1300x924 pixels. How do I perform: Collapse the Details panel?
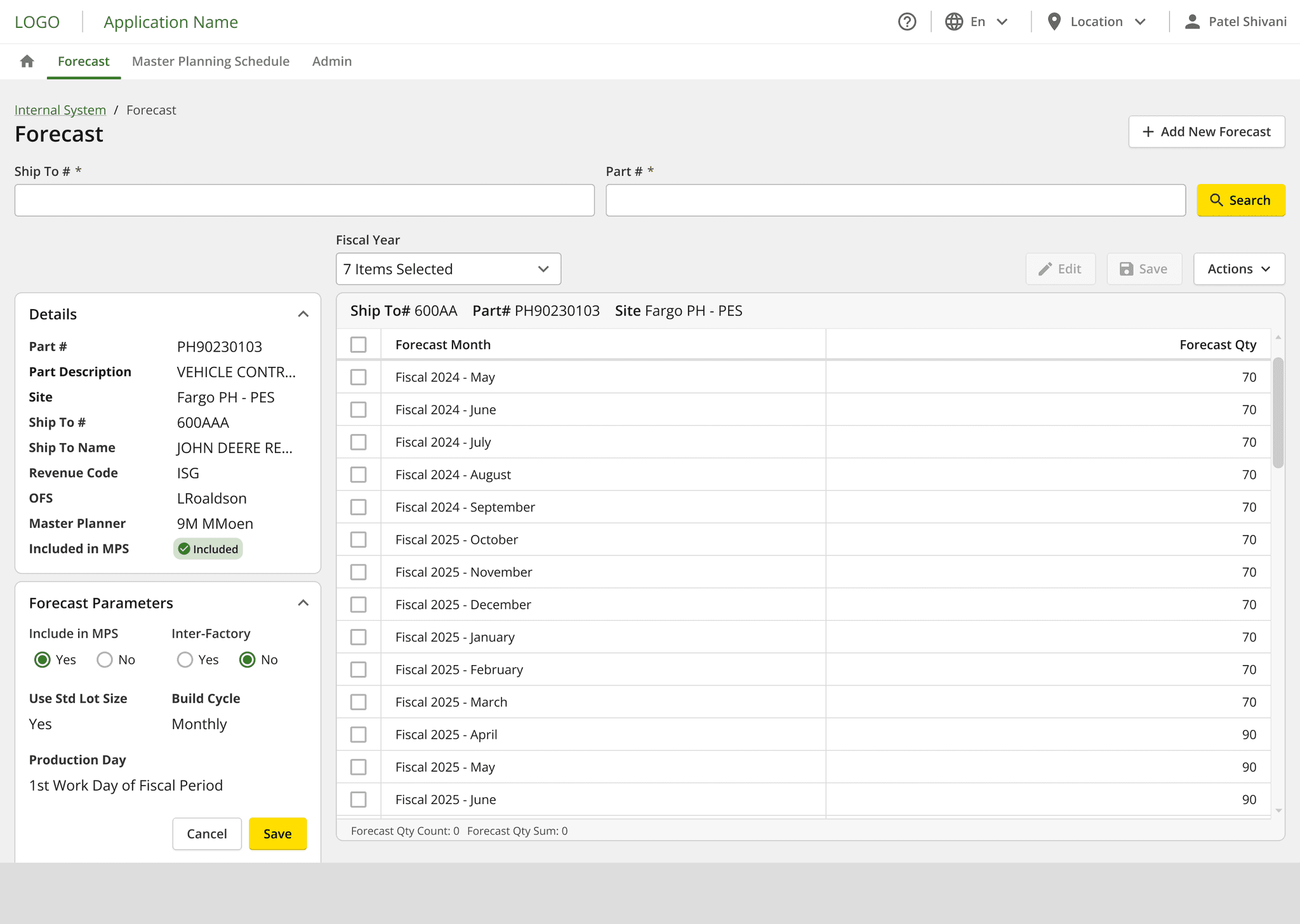303,314
